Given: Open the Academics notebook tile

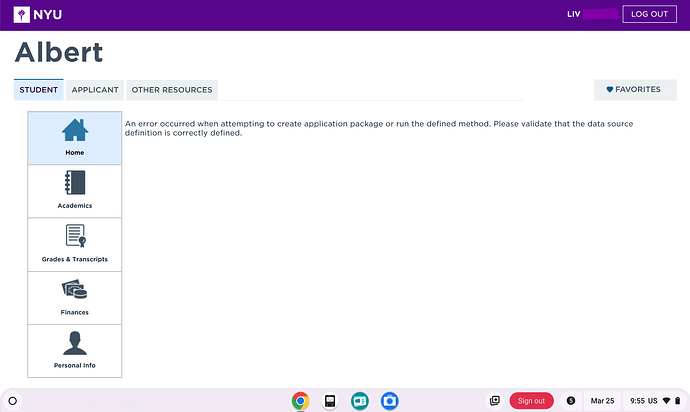Looking at the screenshot, I should (75, 191).
